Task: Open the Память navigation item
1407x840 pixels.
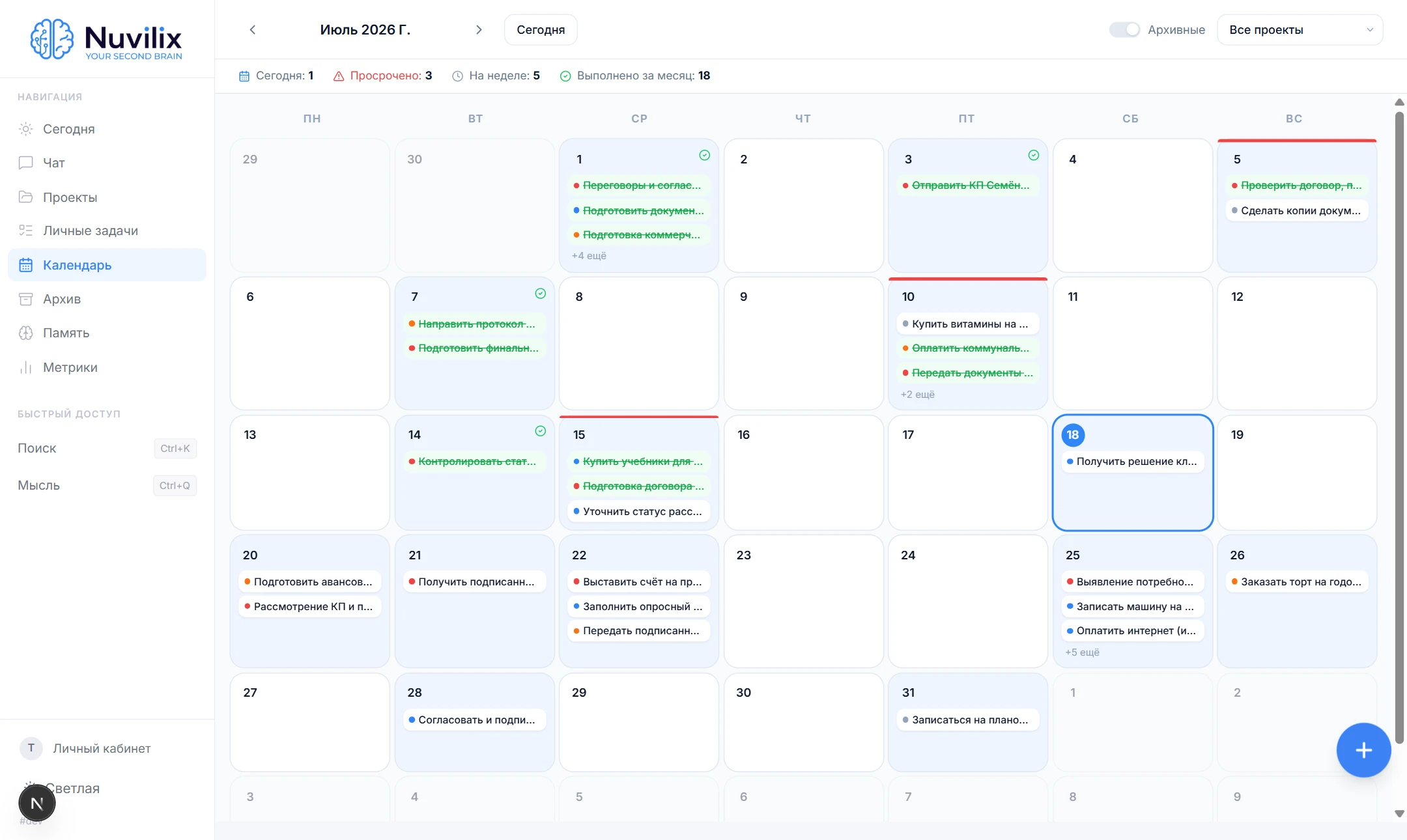Action: pos(107,333)
